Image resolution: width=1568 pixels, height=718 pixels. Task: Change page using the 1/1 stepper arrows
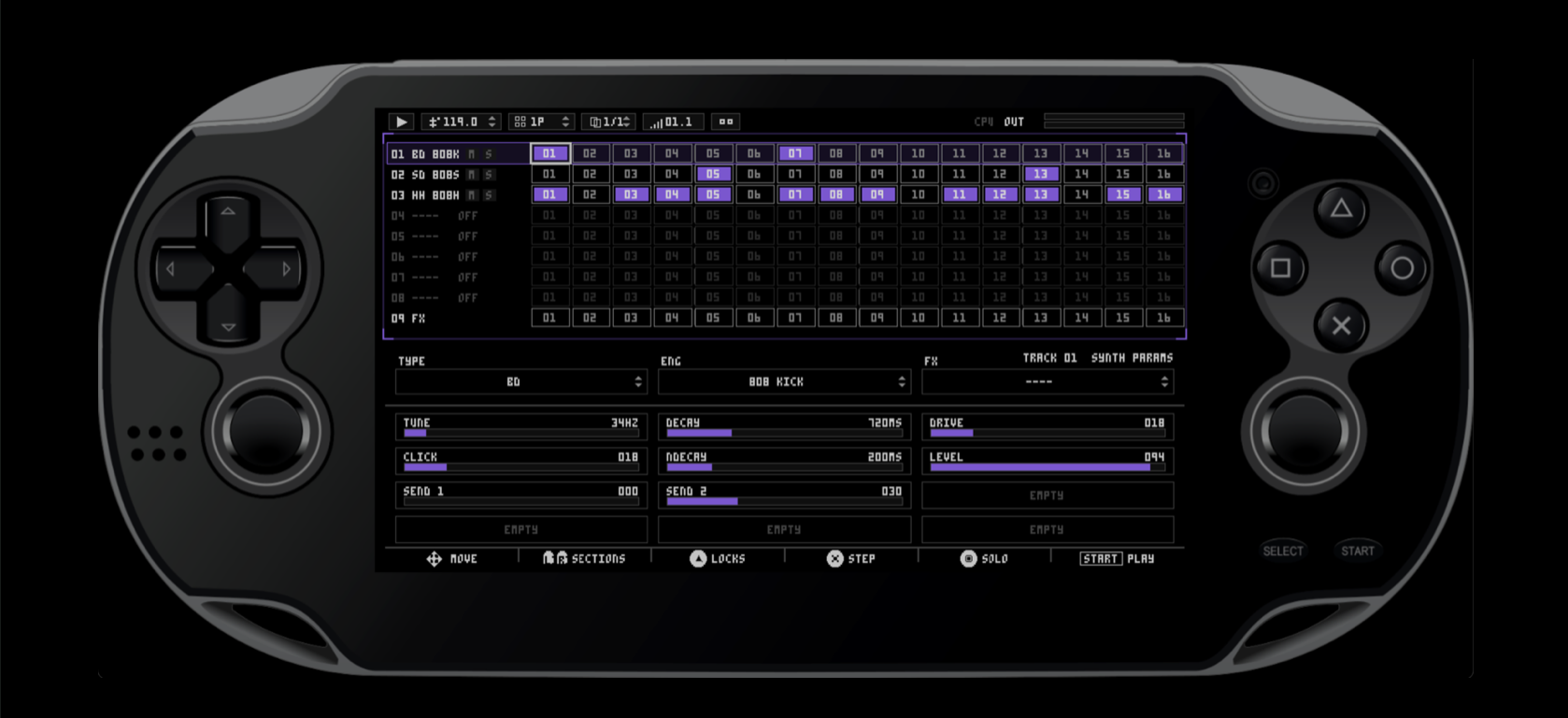[626, 122]
